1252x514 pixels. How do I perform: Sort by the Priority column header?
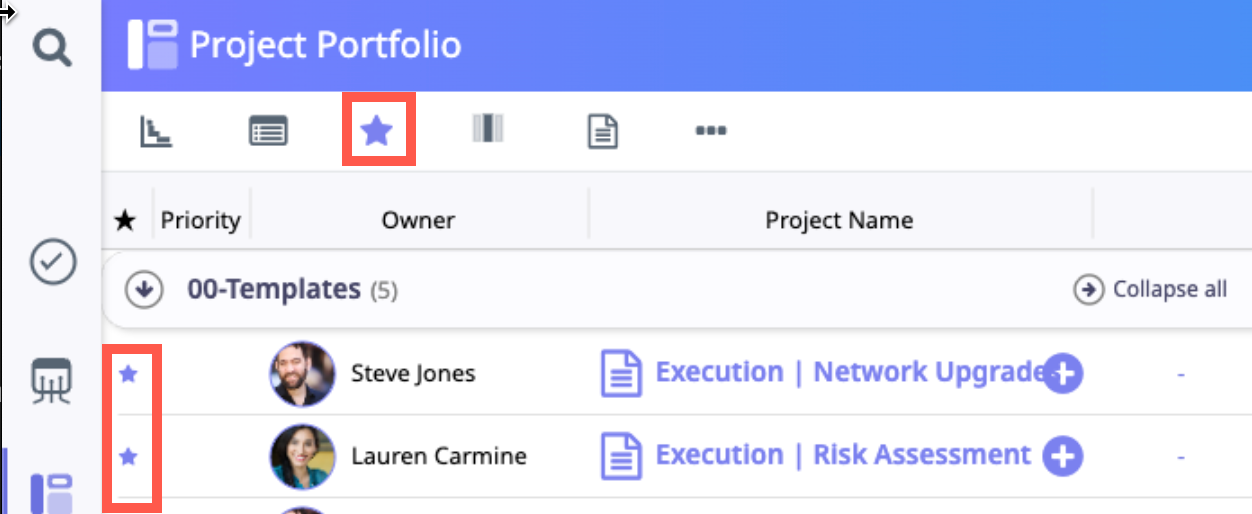[201, 220]
